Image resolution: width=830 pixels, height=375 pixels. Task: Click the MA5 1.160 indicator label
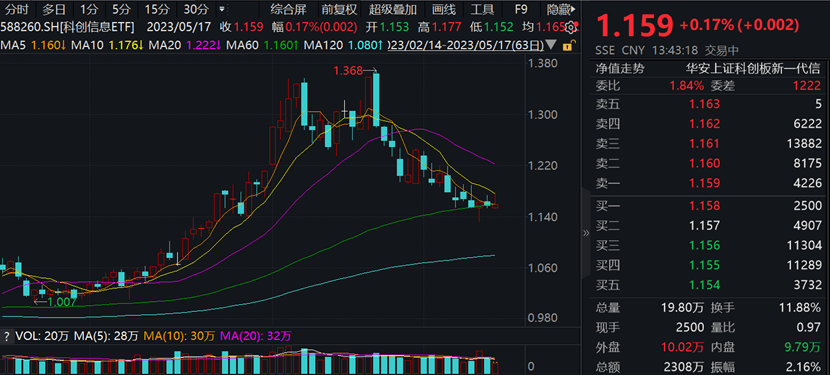coord(33,46)
